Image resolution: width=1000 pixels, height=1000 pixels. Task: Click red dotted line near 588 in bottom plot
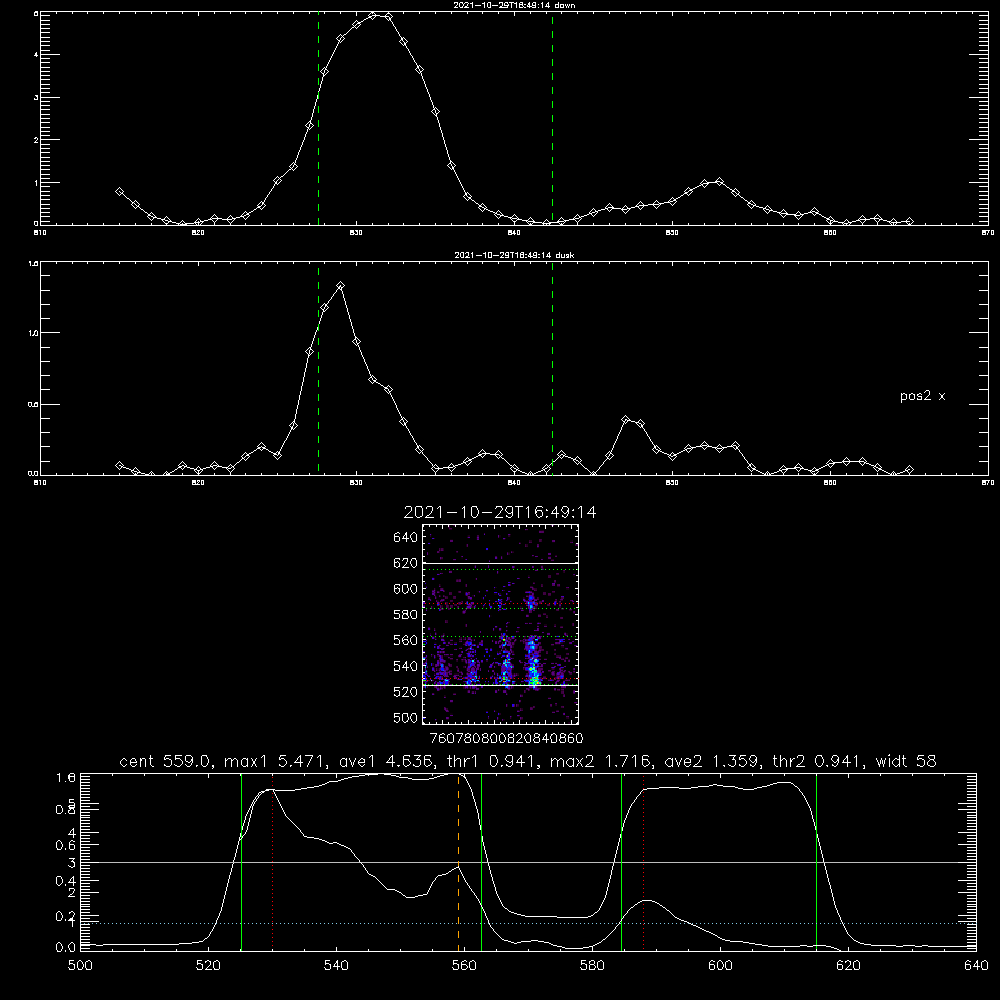[643, 862]
